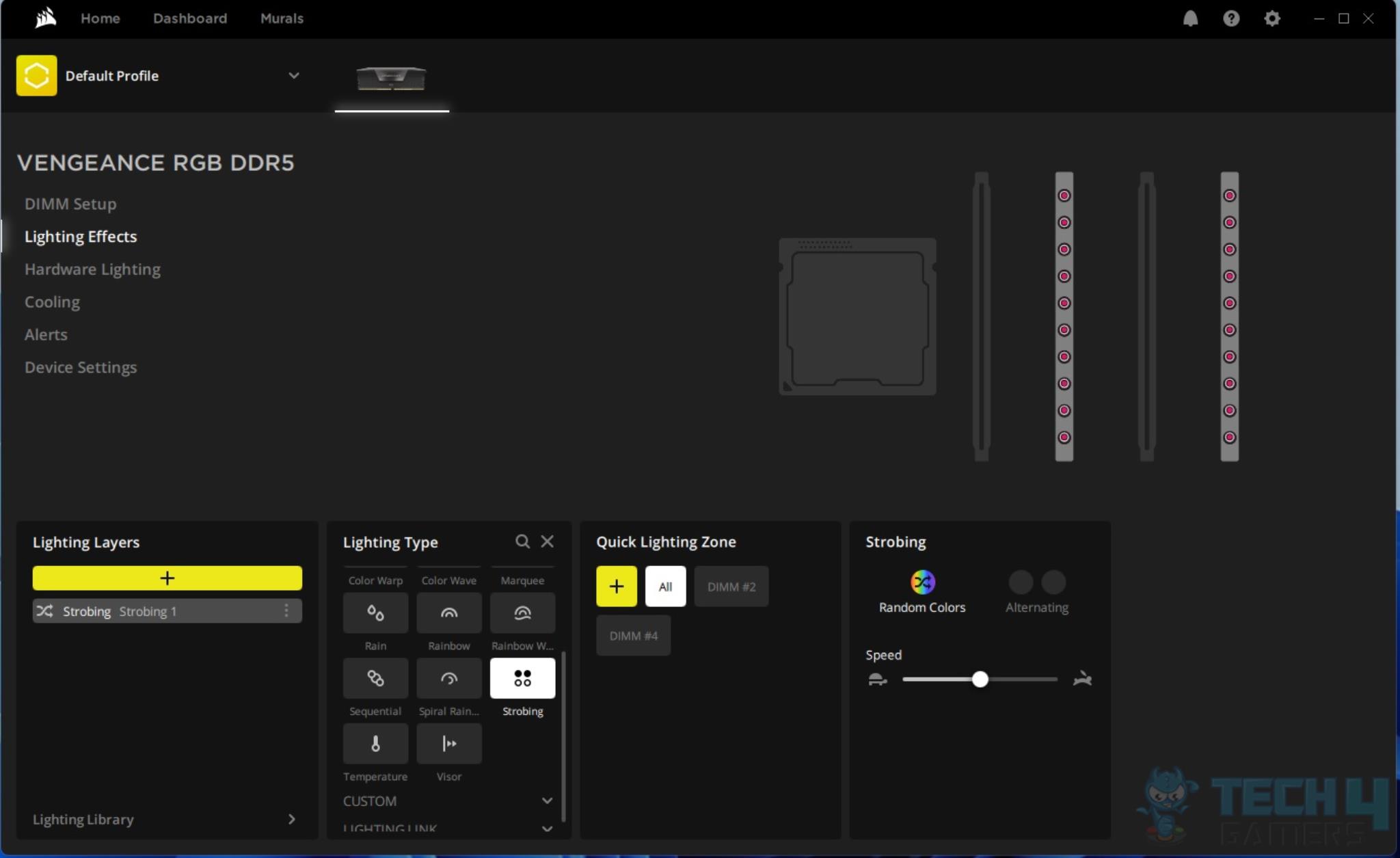Image resolution: width=1400 pixels, height=858 pixels.
Task: Click the Random Colors shuffle icon
Action: click(x=922, y=582)
